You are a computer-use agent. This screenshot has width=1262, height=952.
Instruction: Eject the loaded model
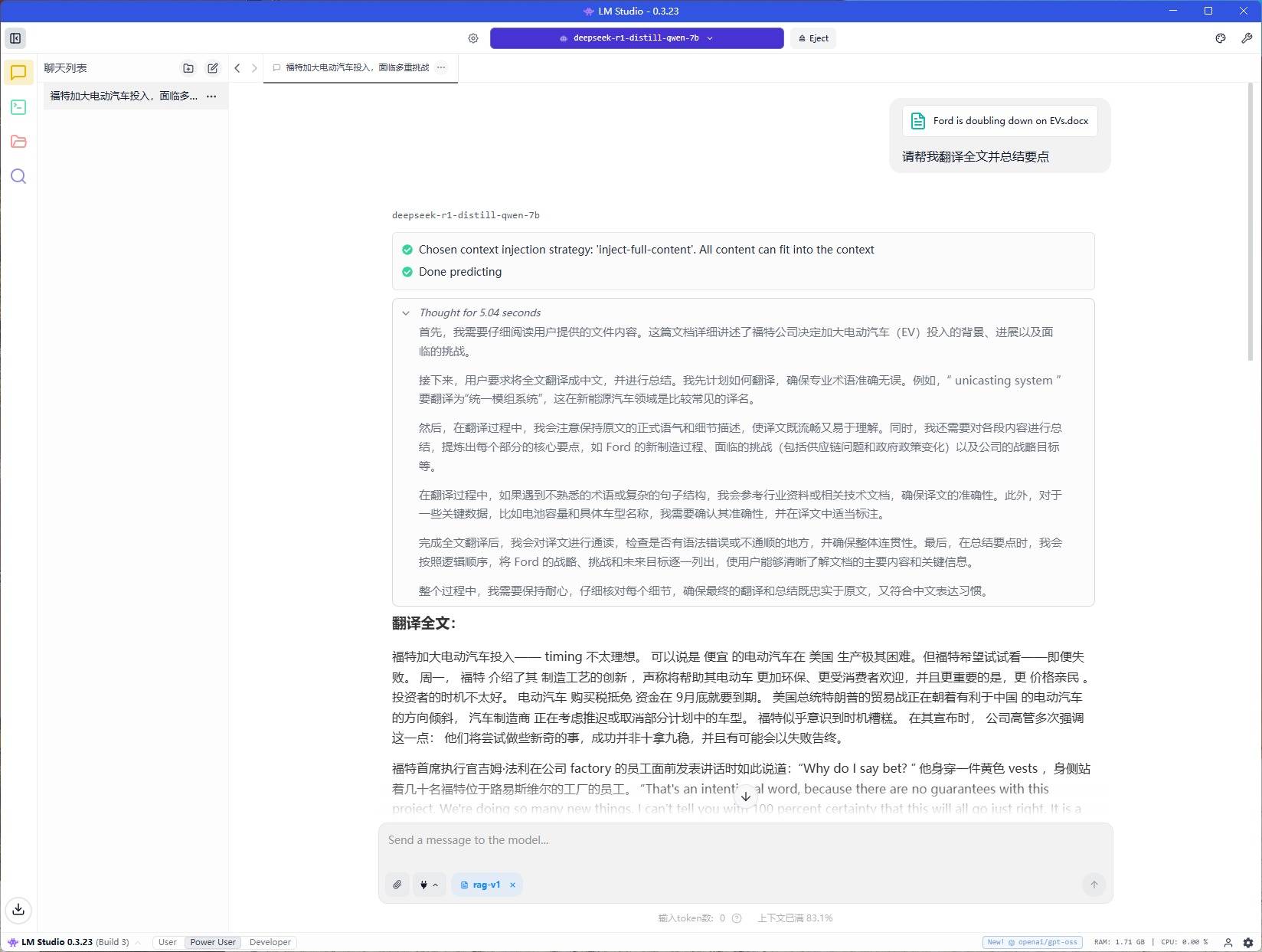(813, 38)
